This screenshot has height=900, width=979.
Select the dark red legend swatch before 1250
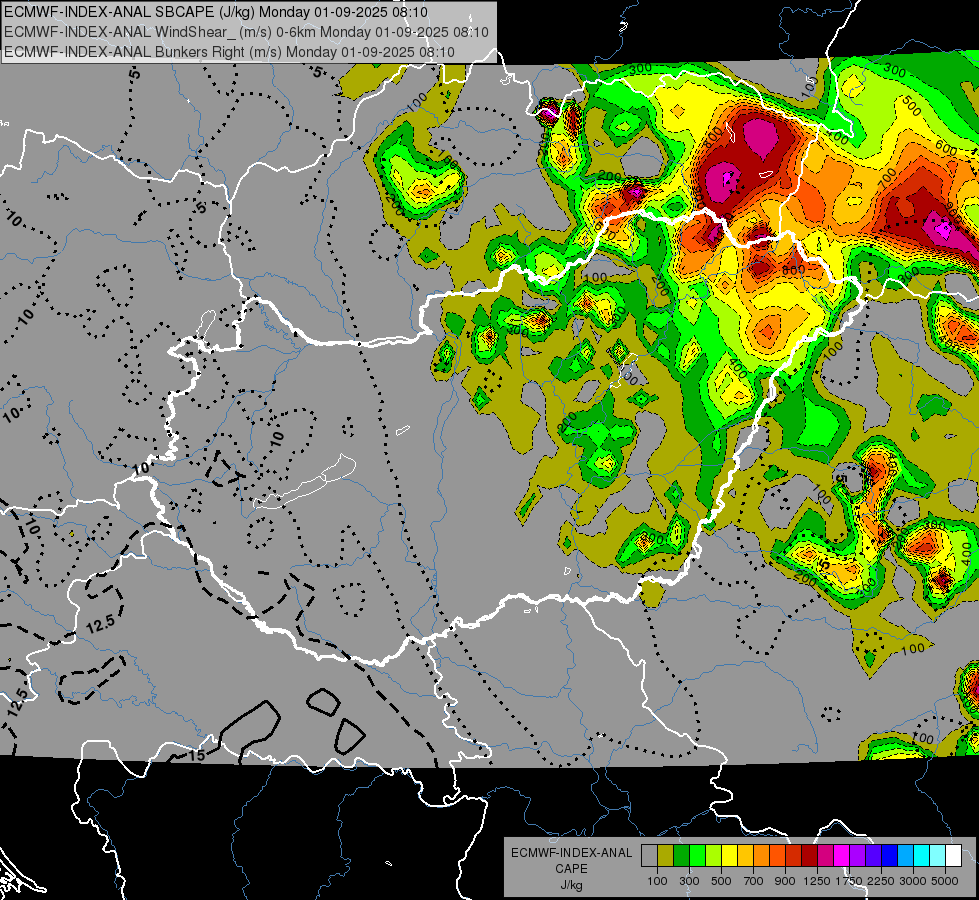810,856
